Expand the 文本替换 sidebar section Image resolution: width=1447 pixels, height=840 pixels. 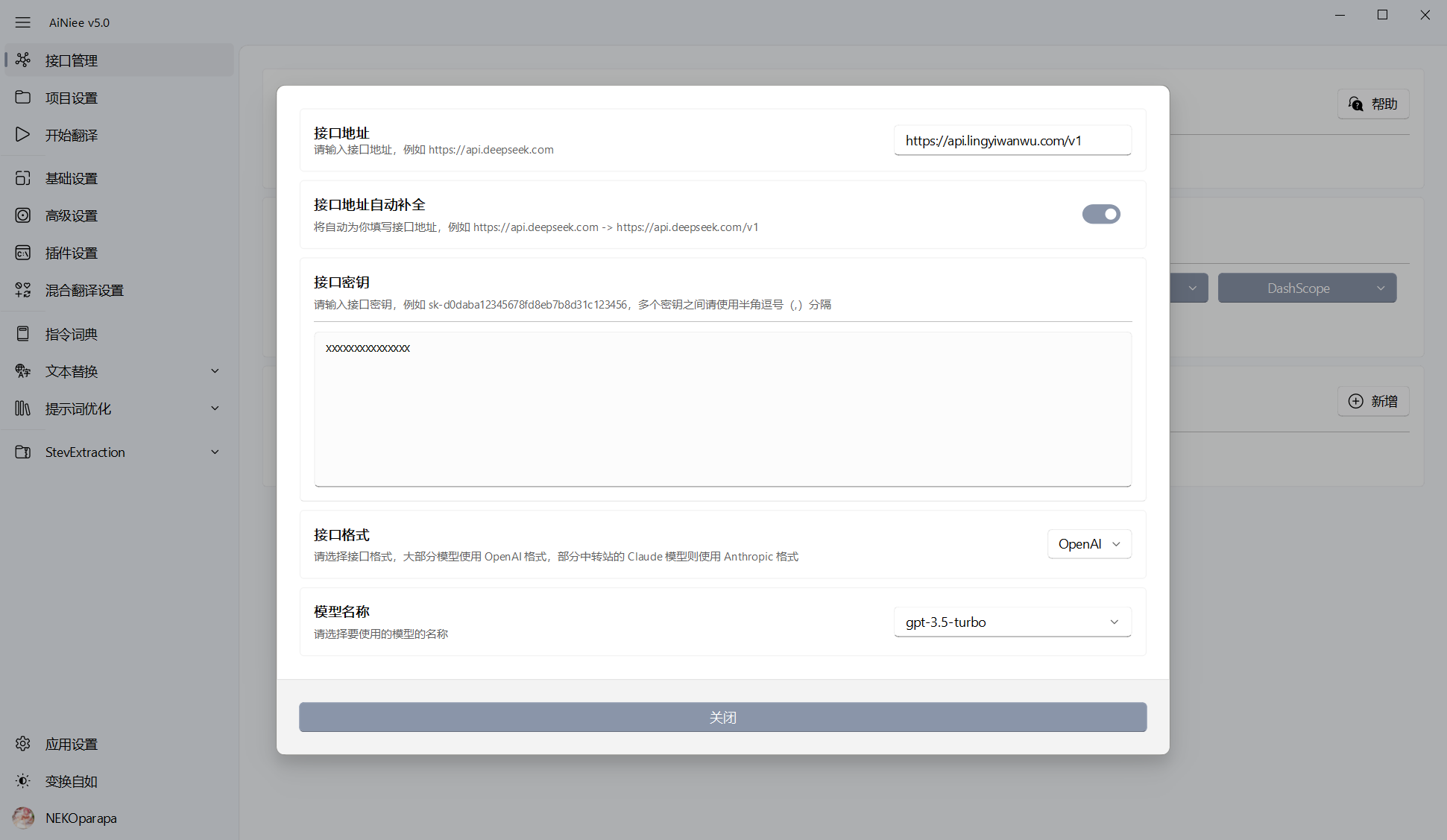point(215,371)
